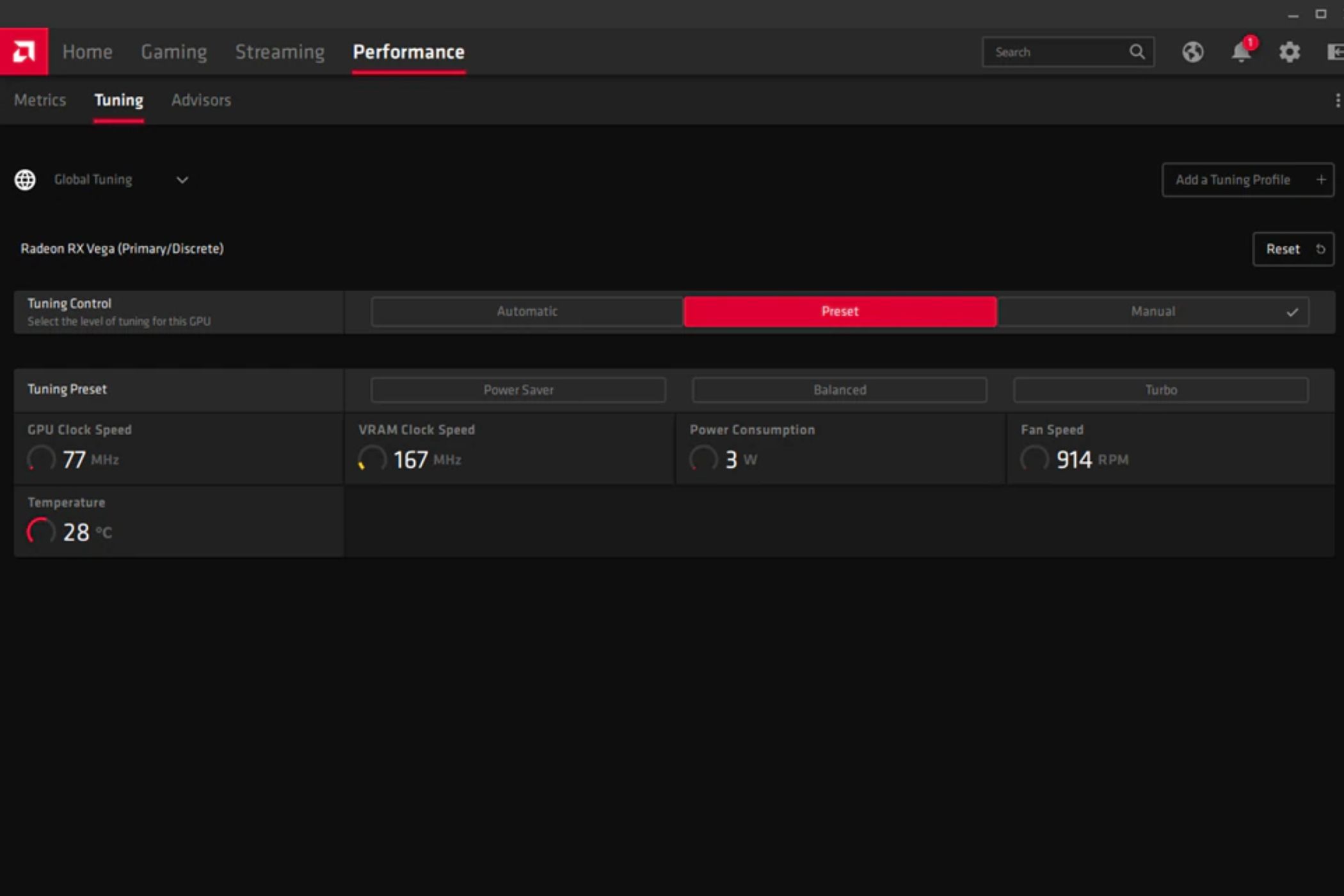Go to the Home tab
Screen dimensions: 1344x896
88,52
